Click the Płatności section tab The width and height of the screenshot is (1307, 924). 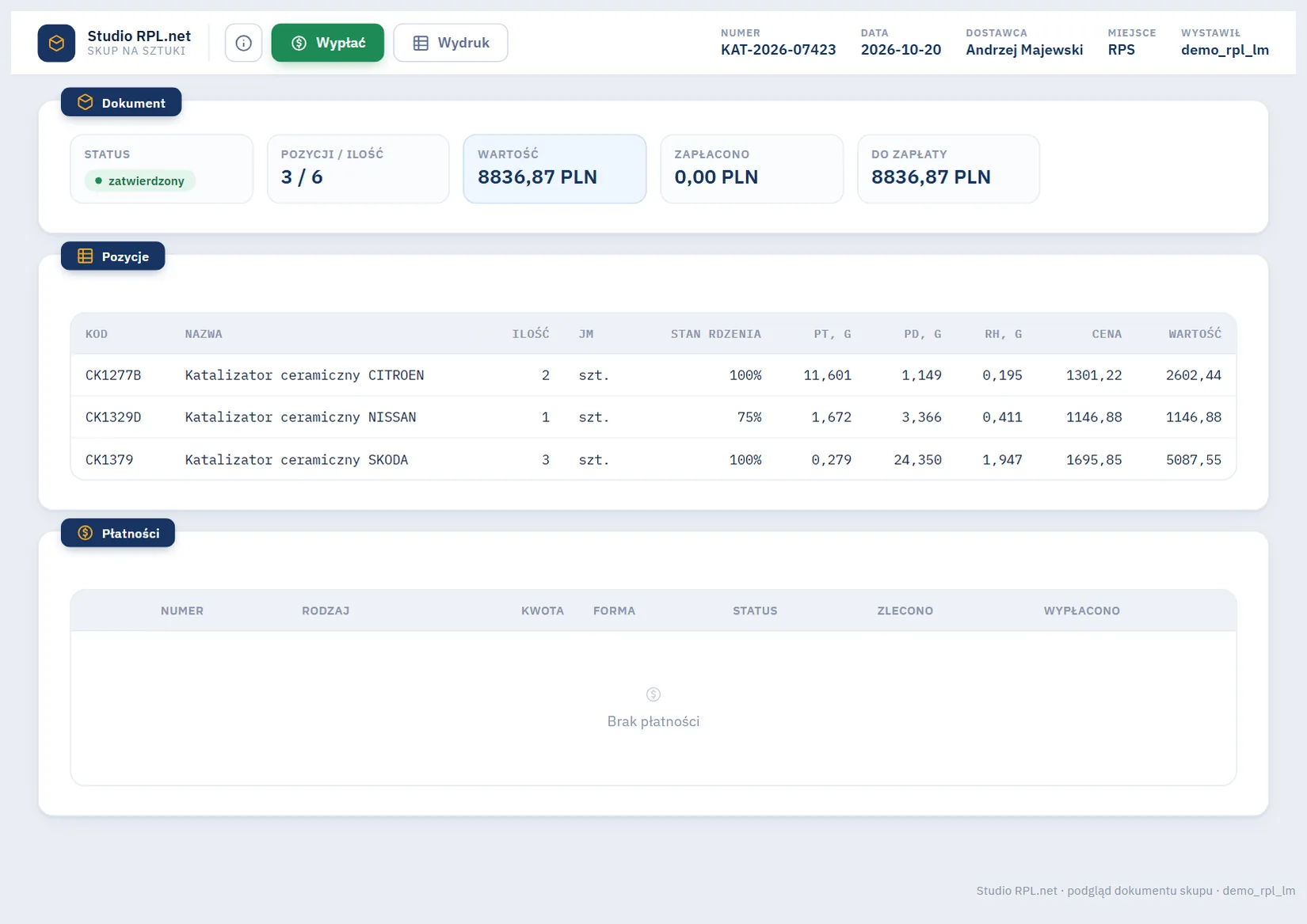point(118,533)
